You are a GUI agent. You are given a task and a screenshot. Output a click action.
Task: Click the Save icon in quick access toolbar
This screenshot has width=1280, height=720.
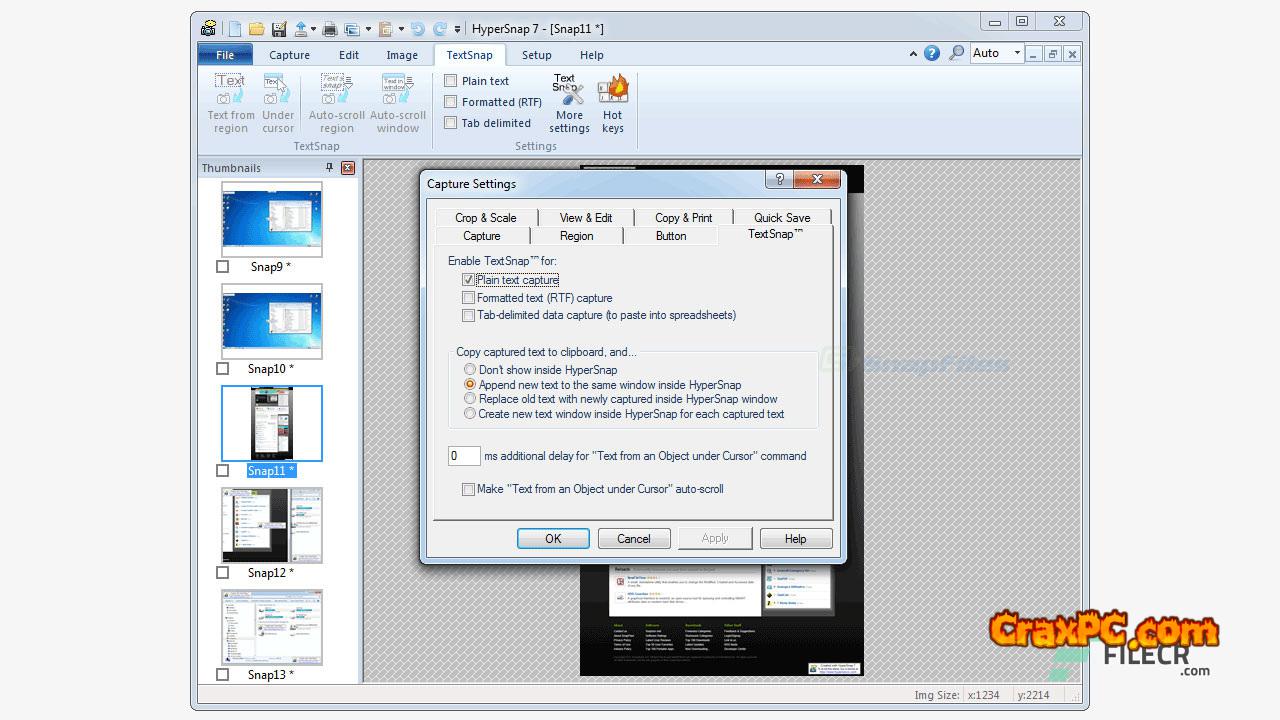[279, 29]
